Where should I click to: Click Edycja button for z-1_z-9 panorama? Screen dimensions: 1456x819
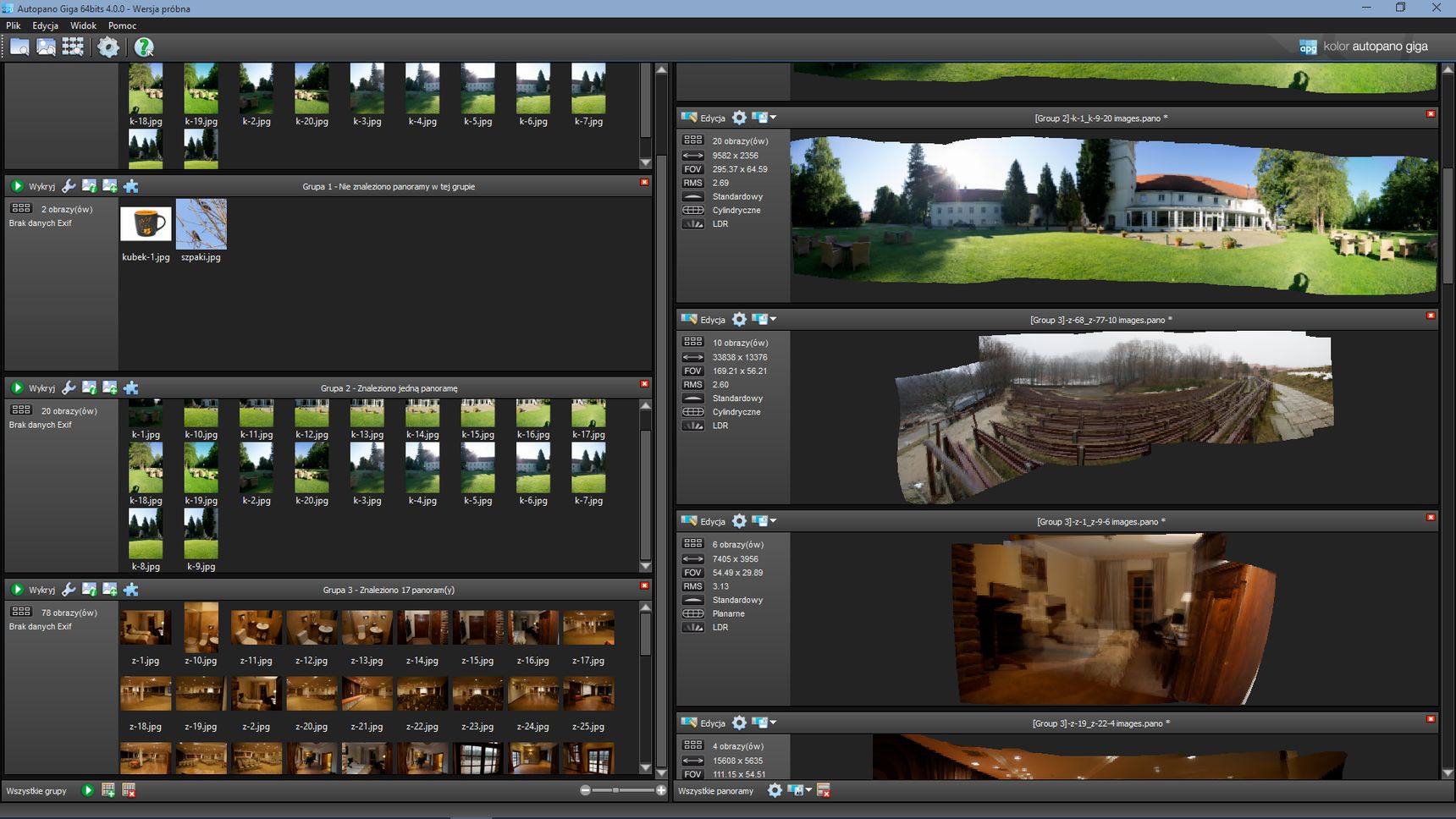pyautogui.click(x=703, y=521)
